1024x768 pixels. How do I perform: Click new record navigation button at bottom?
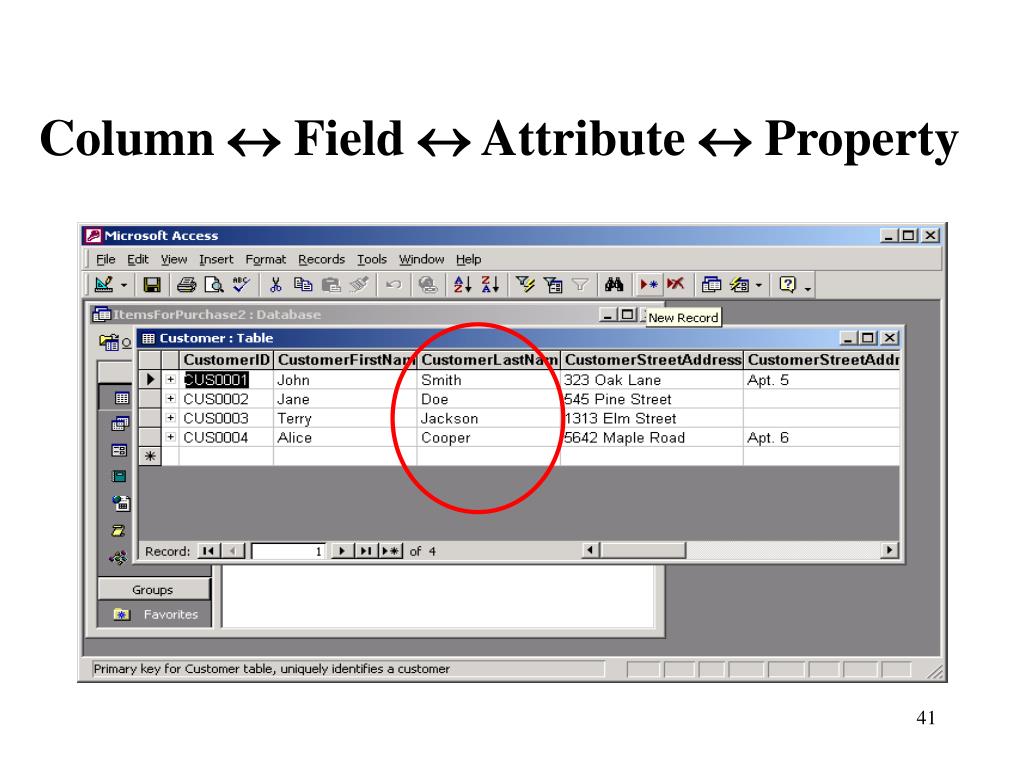pos(391,551)
